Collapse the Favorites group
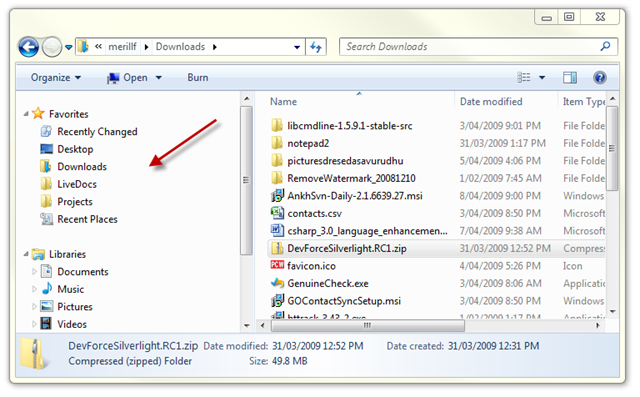Viewport: 640px width, 397px height. (26, 114)
